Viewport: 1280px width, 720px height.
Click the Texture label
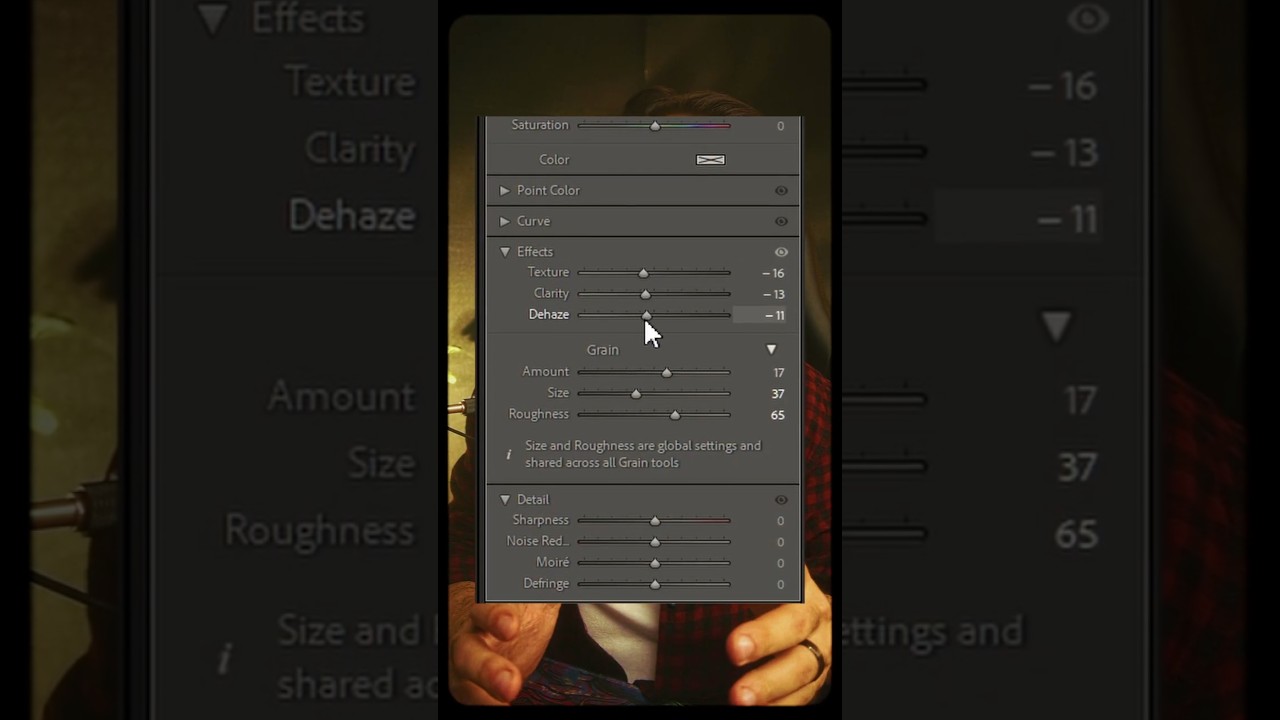[x=548, y=272]
